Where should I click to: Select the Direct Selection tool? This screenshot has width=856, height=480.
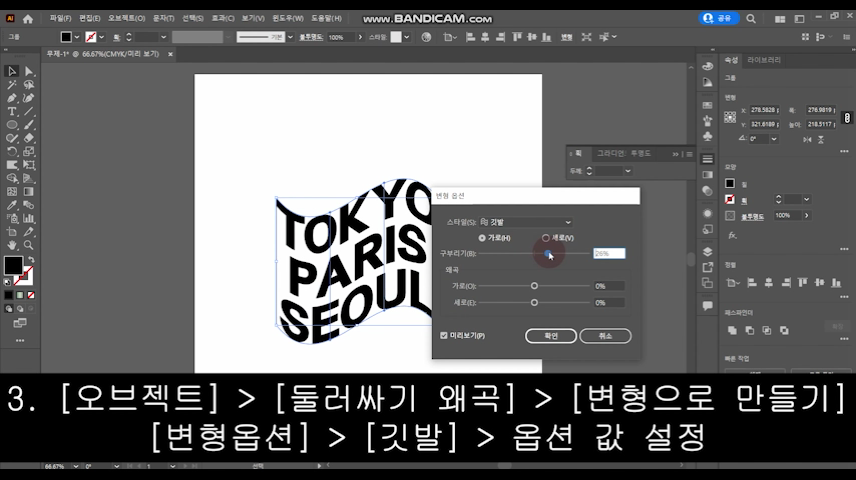click(29, 72)
